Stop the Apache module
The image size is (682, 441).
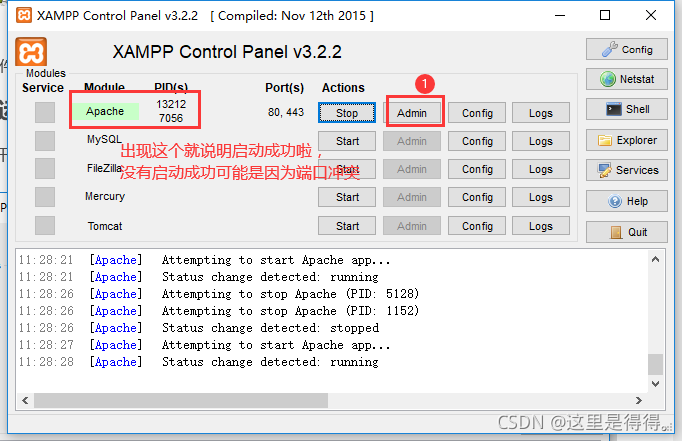tap(347, 113)
